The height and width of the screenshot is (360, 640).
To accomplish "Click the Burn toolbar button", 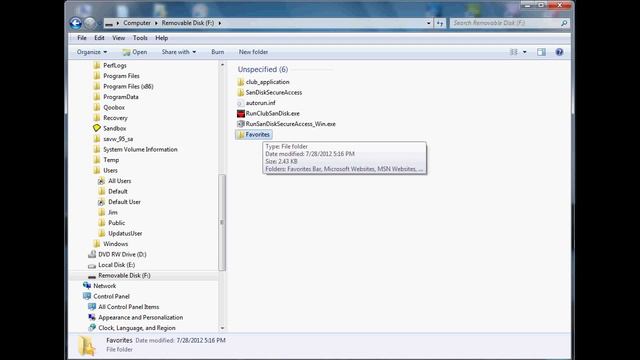I will pyautogui.click(x=218, y=52).
